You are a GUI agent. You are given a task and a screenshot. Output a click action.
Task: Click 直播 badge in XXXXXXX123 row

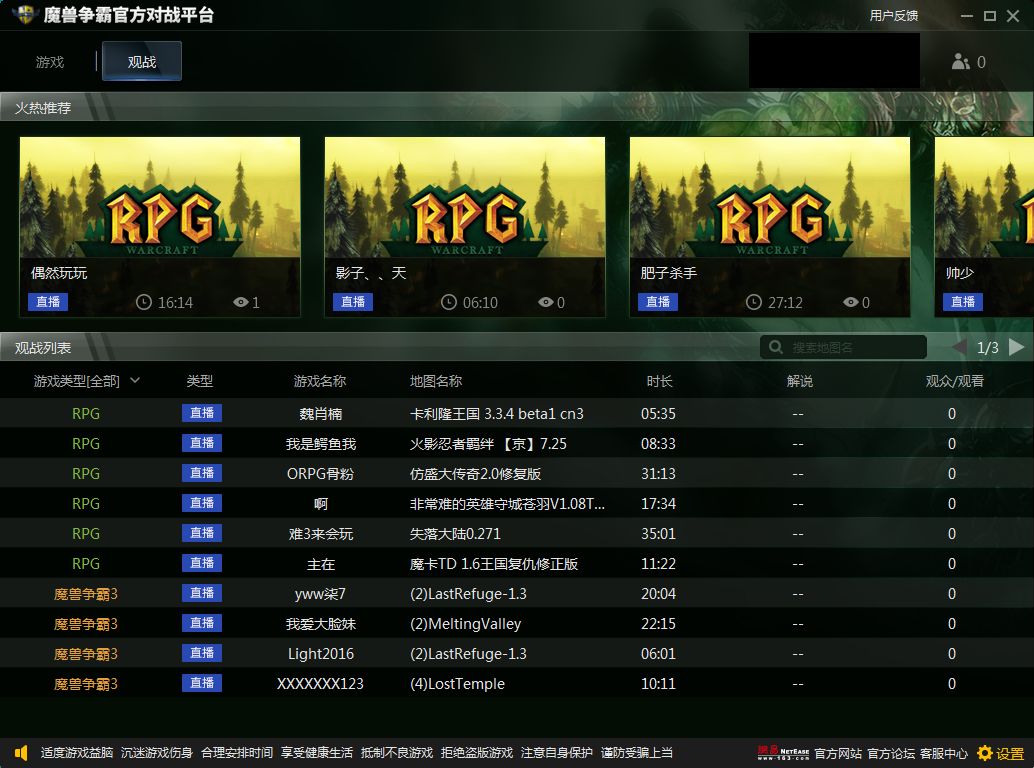click(x=202, y=683)
